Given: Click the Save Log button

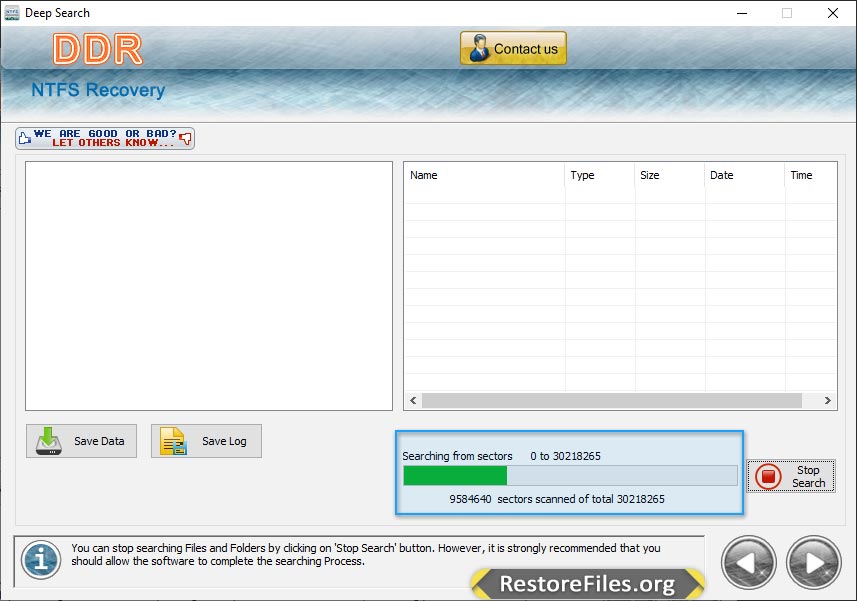Looking at the screenshot, I should click(x=206, y=441).
